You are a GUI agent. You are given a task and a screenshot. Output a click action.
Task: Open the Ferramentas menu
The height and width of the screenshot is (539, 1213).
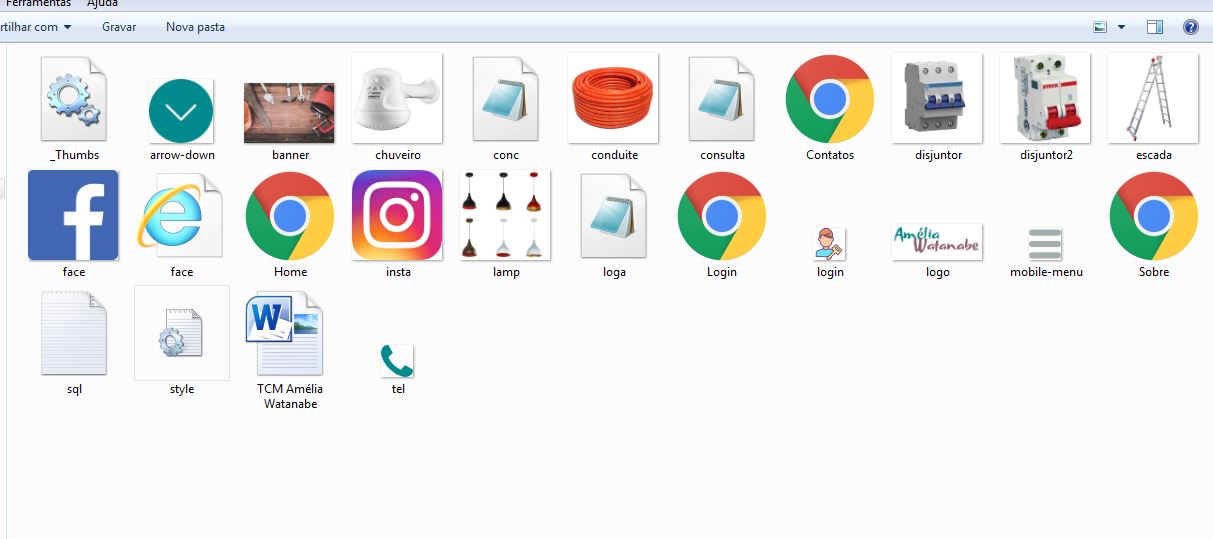point(38,4)
